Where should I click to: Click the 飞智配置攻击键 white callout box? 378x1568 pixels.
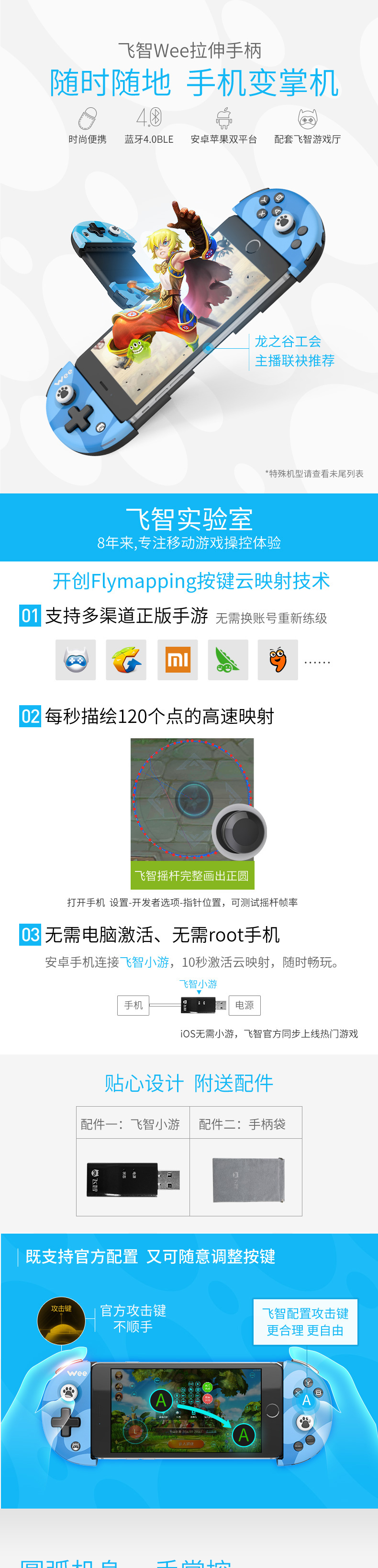click(x=305, y=1321)
